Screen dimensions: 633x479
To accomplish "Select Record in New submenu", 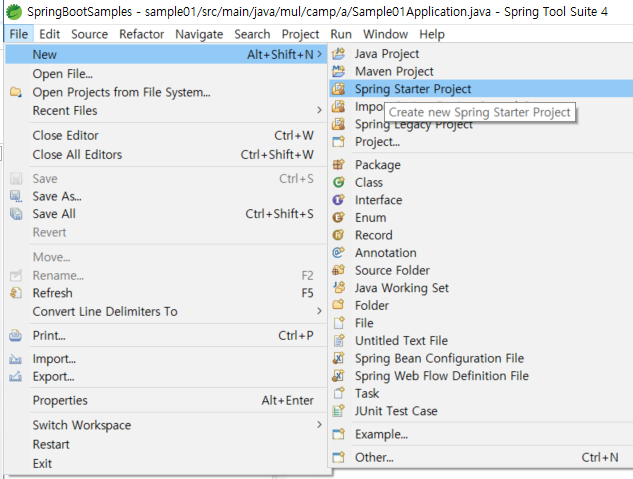I will pos(481,235).
